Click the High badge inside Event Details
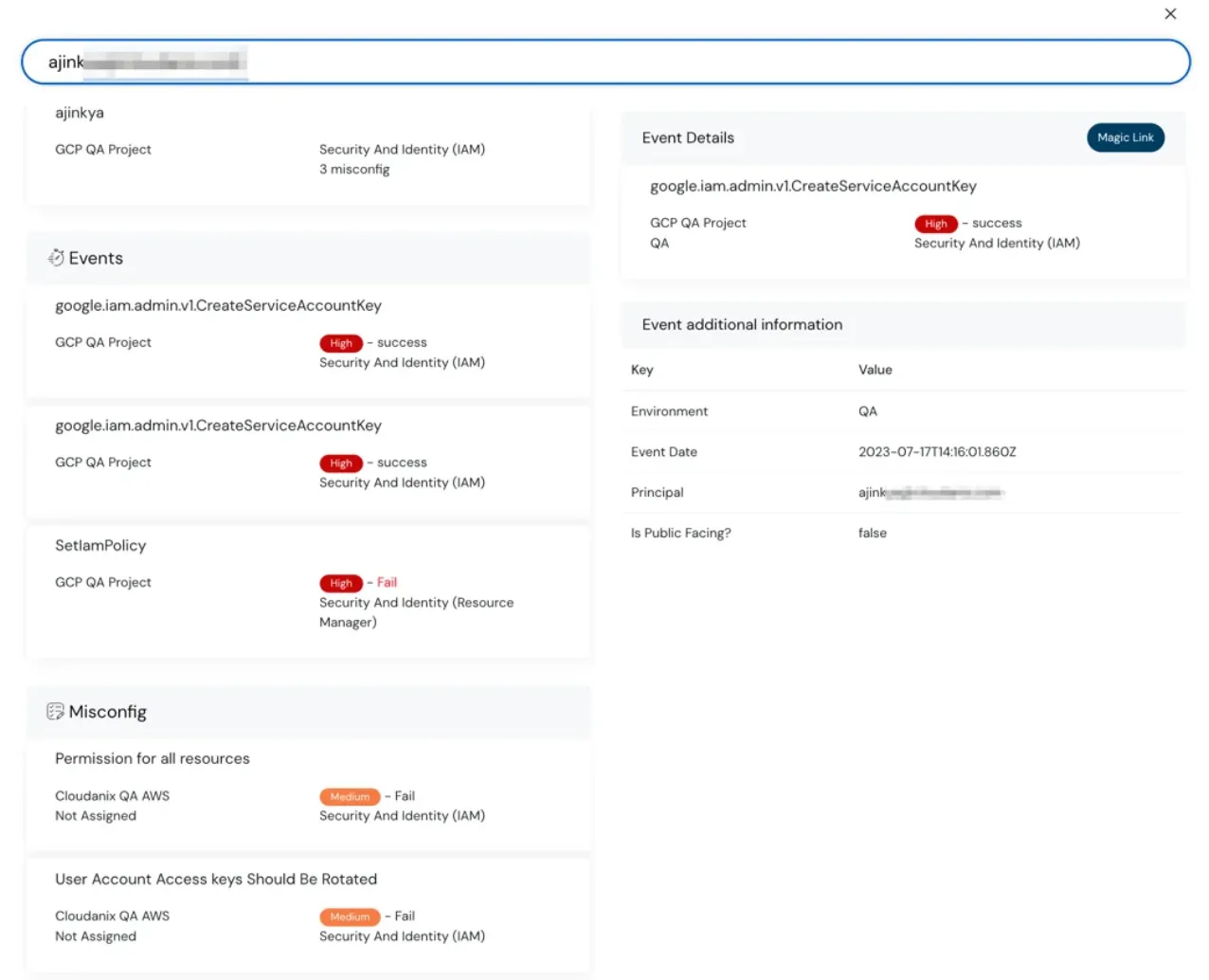This screenshot has height=980, width=1209. 936,224
